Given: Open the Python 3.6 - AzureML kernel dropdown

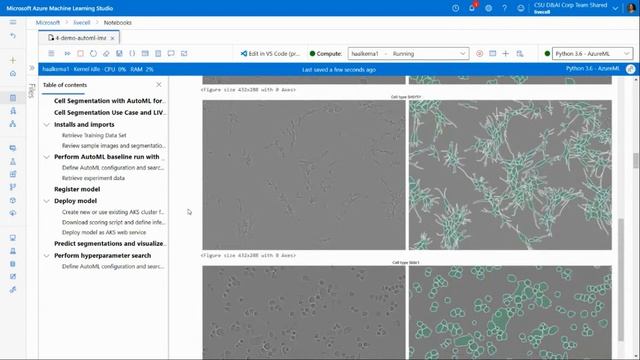Looking at the screenshot, I should tap(592, 53).
